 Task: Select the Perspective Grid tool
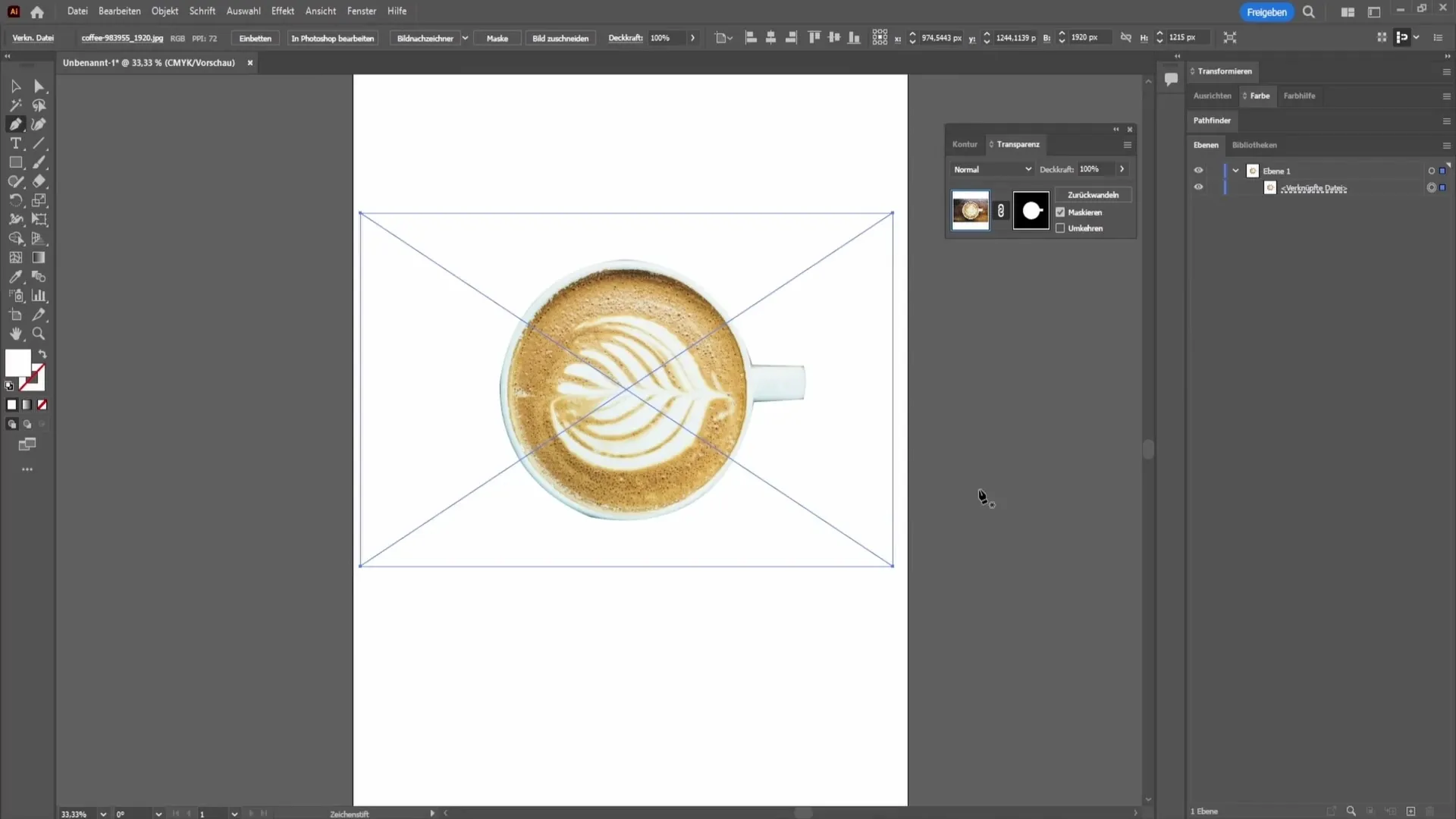click(39, 238)
